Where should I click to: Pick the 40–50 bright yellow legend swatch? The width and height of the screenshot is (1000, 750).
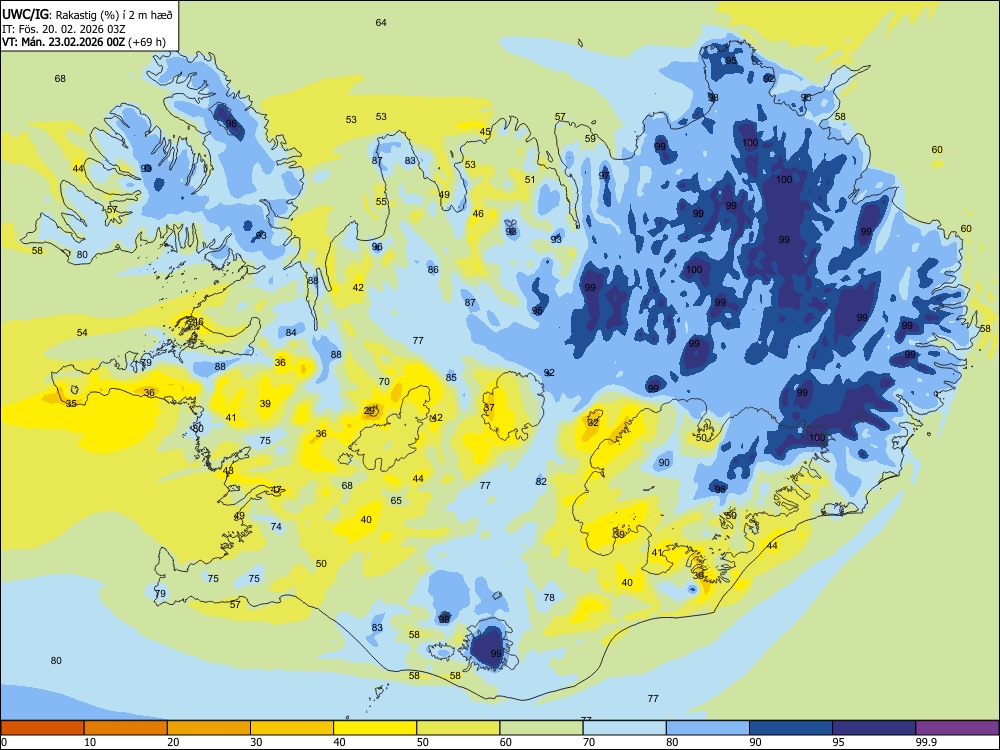pos(375,728)
